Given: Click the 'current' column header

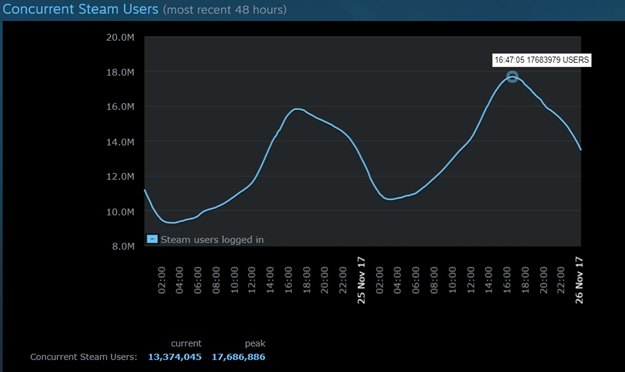Looking at the screenshot, I should (x=186, y=343).
